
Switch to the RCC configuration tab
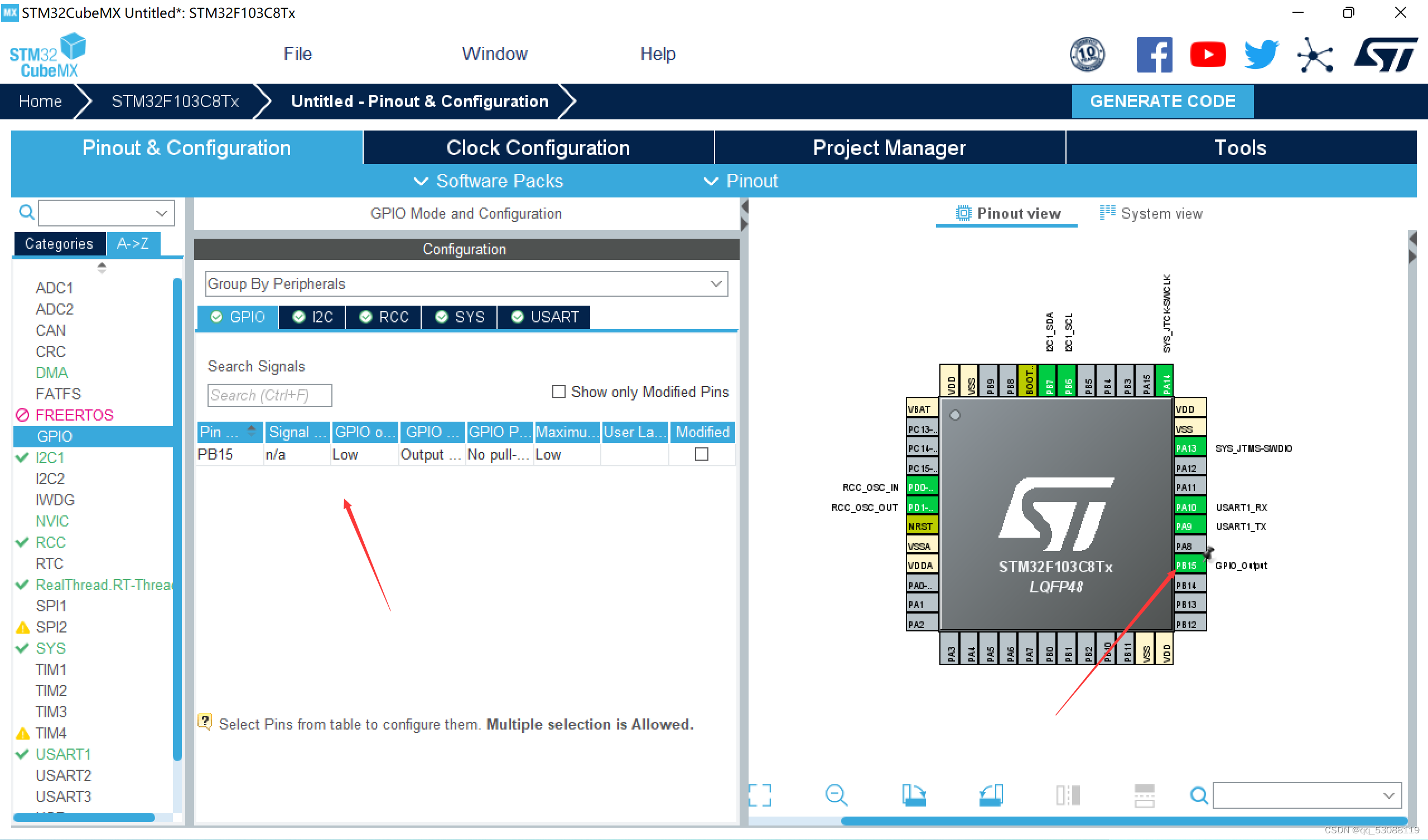(384, 317)
